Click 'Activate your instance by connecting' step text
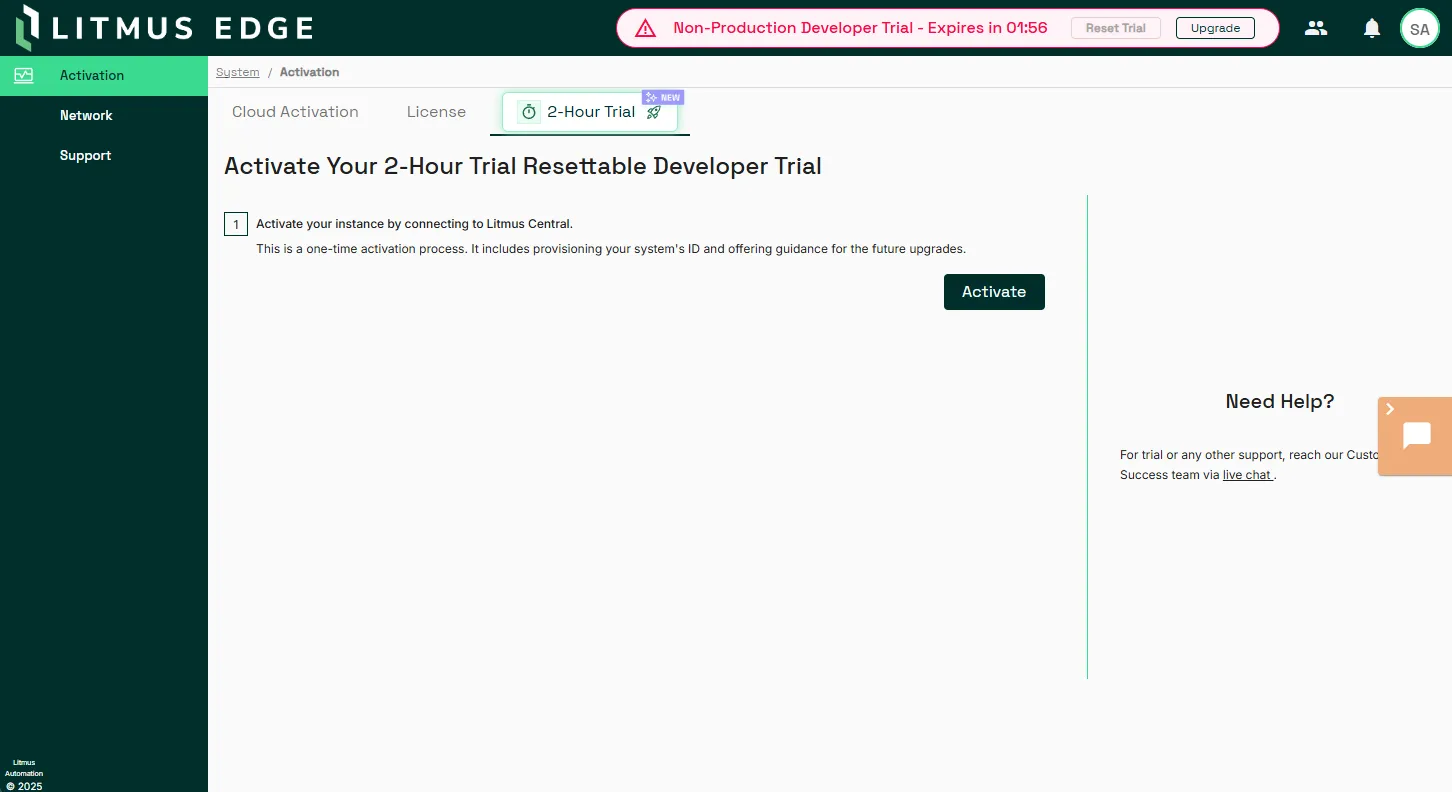This screenshot has height=792, width=1452. [x=414, y=224]
